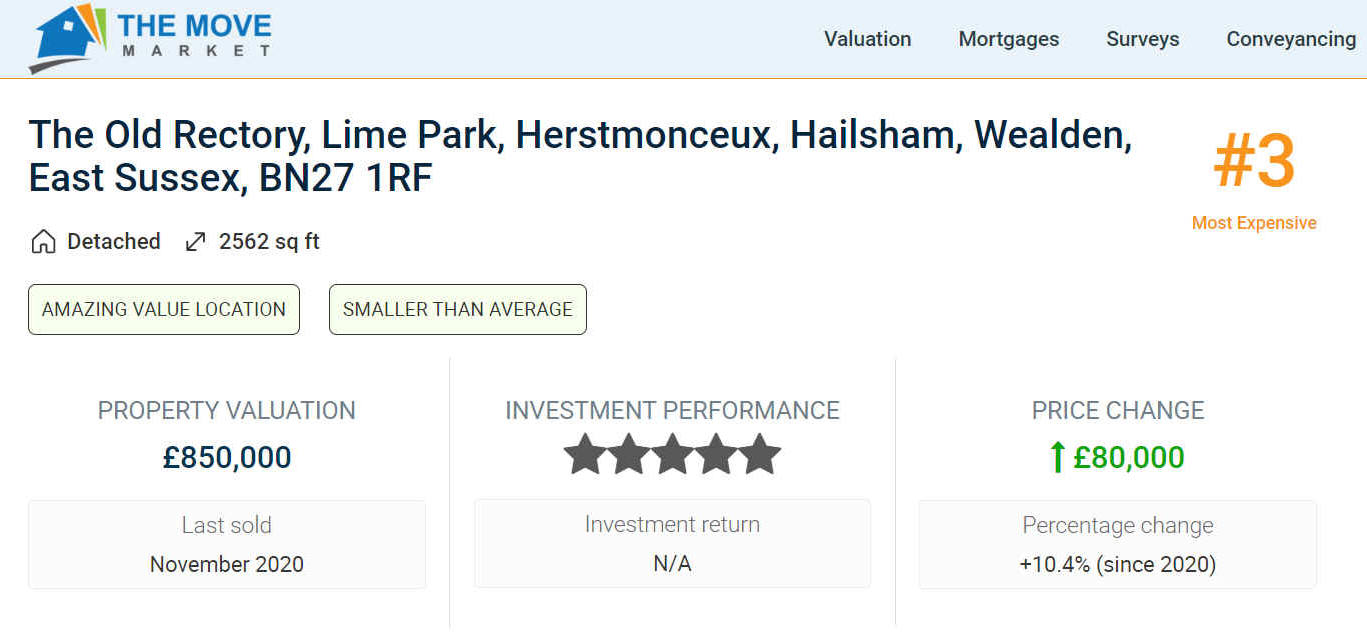Click the Old Rectory address heading
The width and height of the screenshot is (1367, 638).
tap(580, 156)
